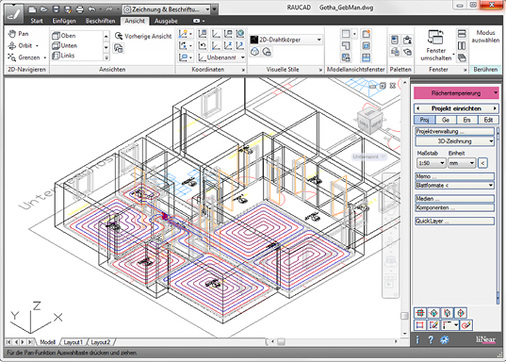506x362 pixels.
Task: Switch to the Einfügen ribbon tab
Action: pos(64,21)
